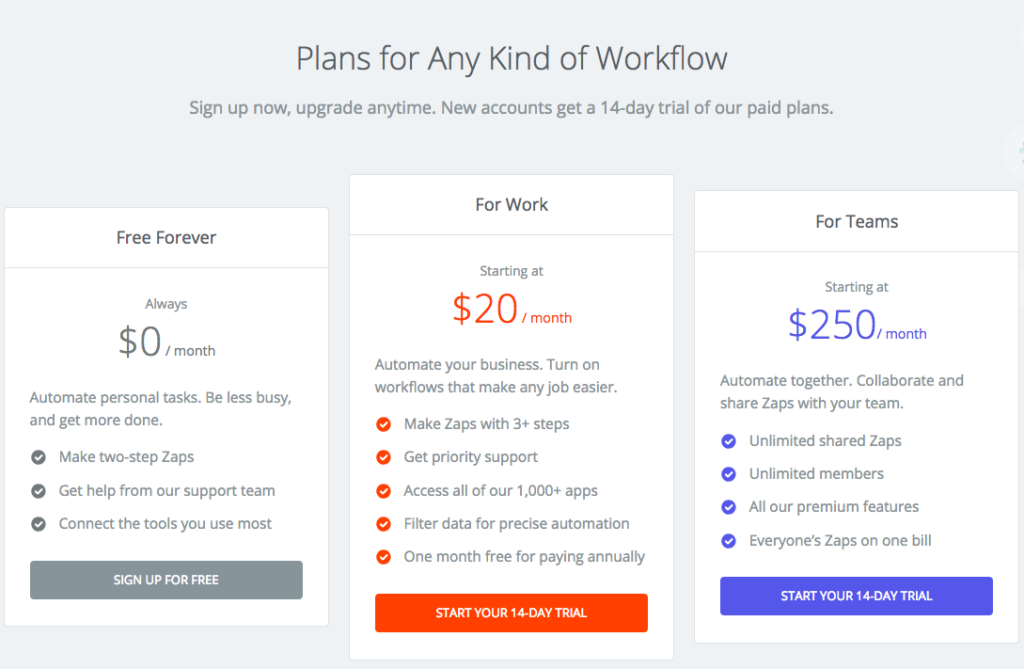Image resolution: width=1024 pixels, height=669 pixels.
Task: Click the gray Sign Up For Free button
Action: click(166, 580)
